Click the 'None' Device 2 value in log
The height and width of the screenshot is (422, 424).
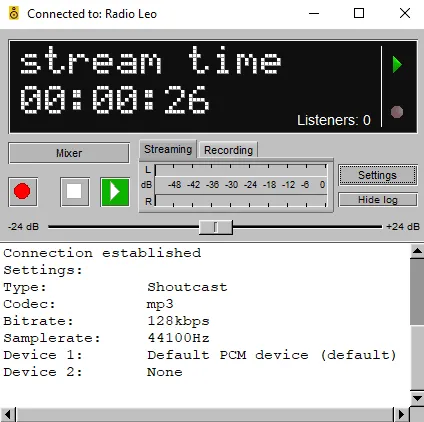point(165,372)
